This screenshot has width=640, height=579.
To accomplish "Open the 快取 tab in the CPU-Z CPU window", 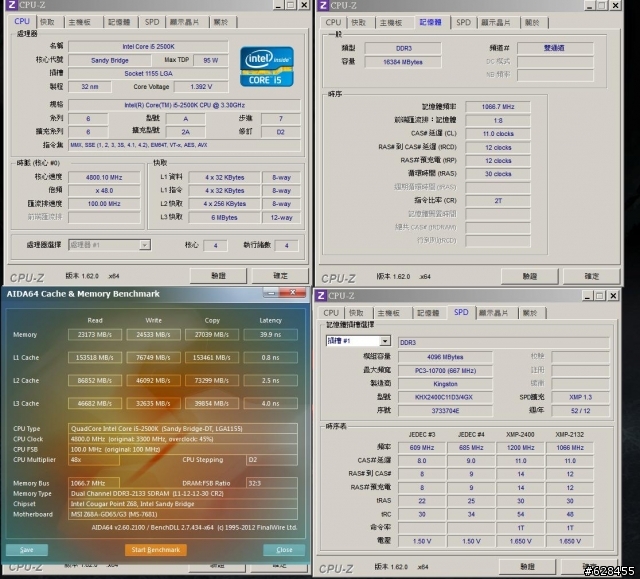I will coord(48,22).
